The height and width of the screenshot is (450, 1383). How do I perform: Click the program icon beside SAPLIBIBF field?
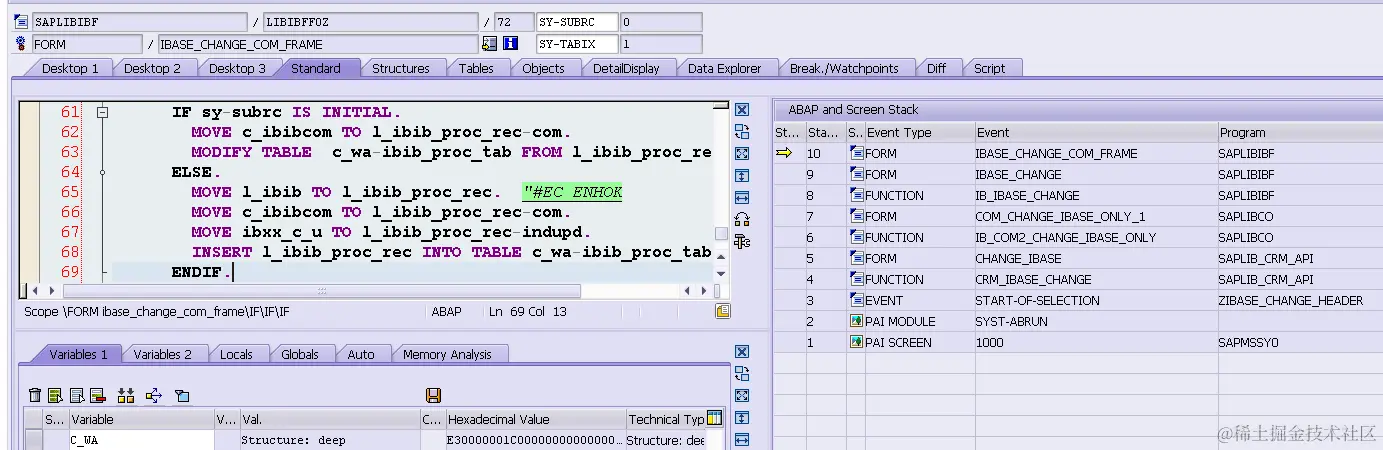[x=22, y=21]
